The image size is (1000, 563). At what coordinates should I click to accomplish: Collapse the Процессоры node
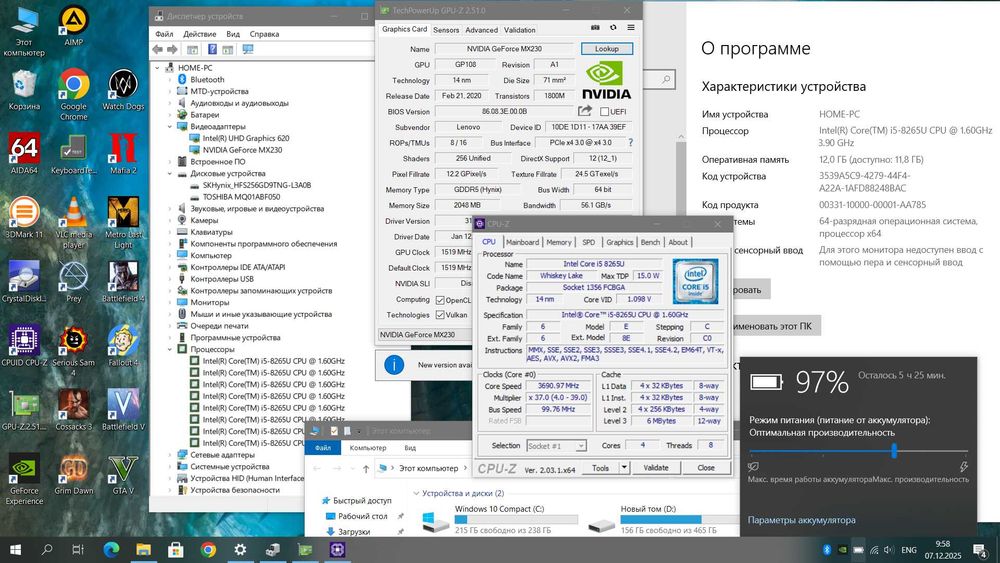pos(170,349)
